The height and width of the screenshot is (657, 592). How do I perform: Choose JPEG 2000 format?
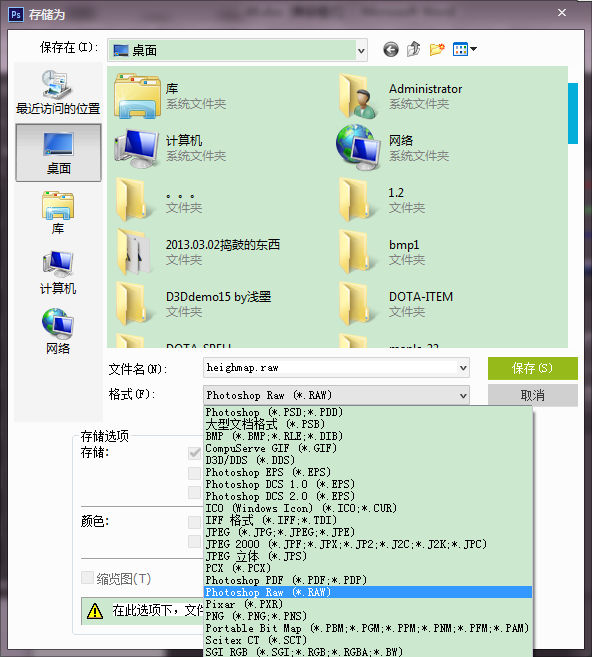point(368,544)
